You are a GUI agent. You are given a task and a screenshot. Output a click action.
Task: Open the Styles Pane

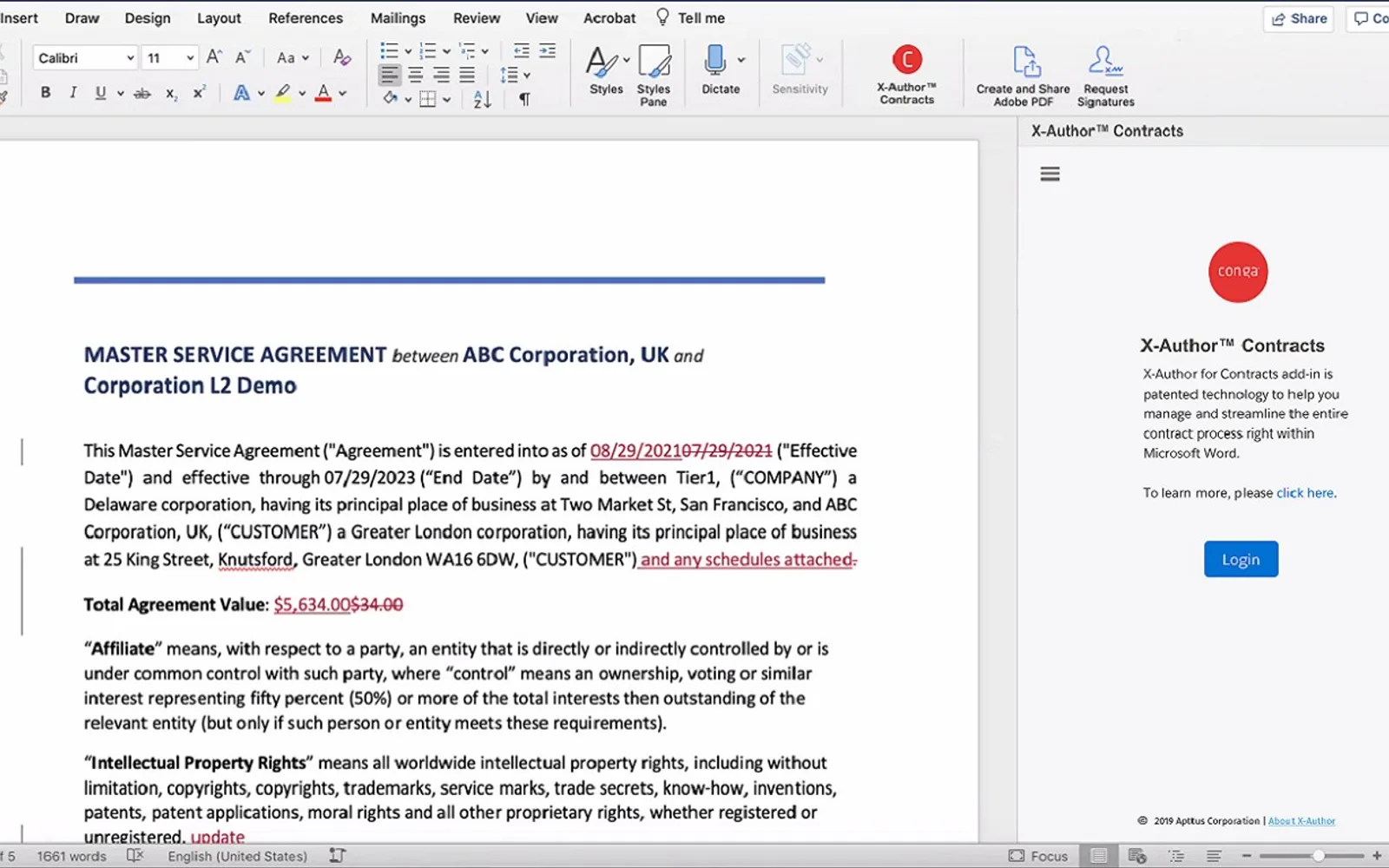pos(654,76)
